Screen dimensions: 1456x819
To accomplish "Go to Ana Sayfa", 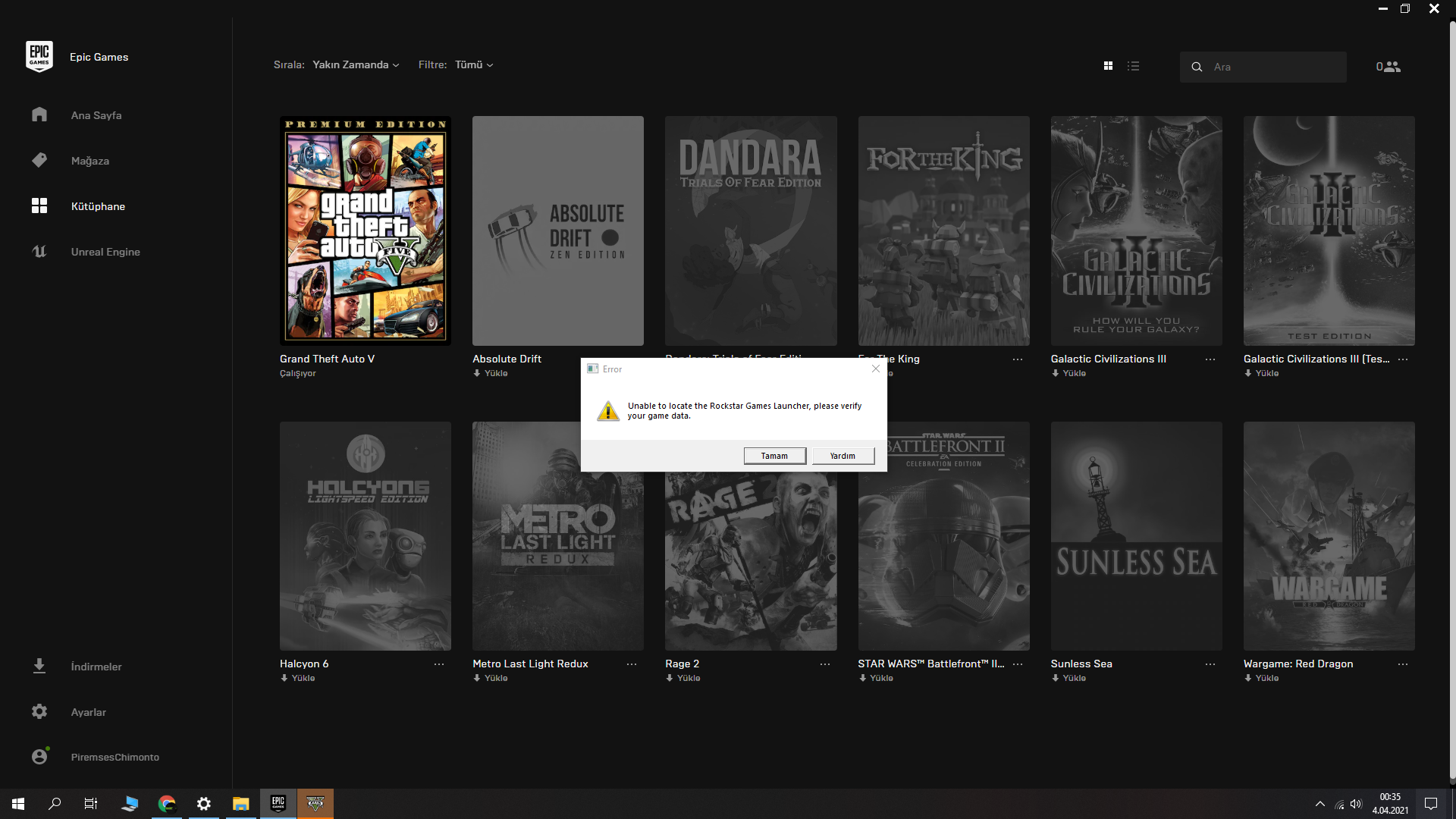I will point(96,115).
